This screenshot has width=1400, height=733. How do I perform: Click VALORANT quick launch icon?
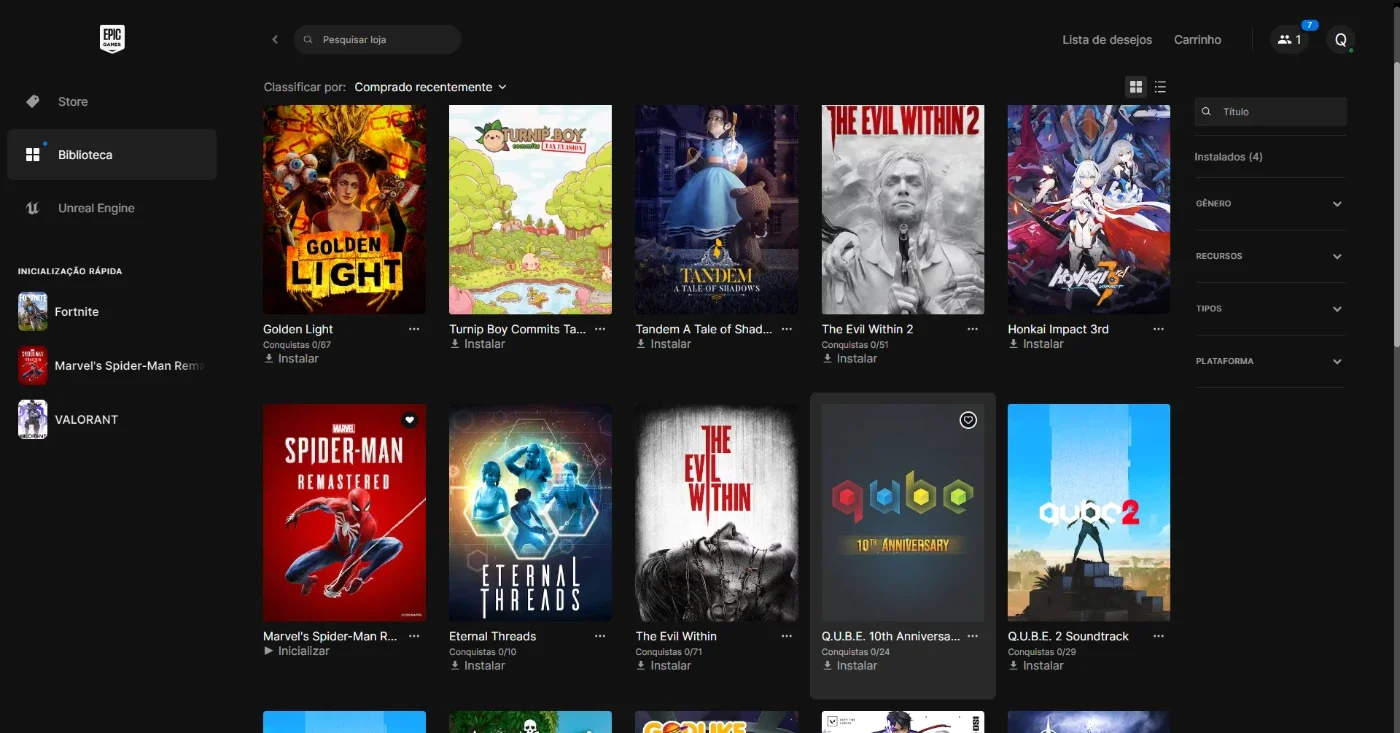(x=33, y=420)
